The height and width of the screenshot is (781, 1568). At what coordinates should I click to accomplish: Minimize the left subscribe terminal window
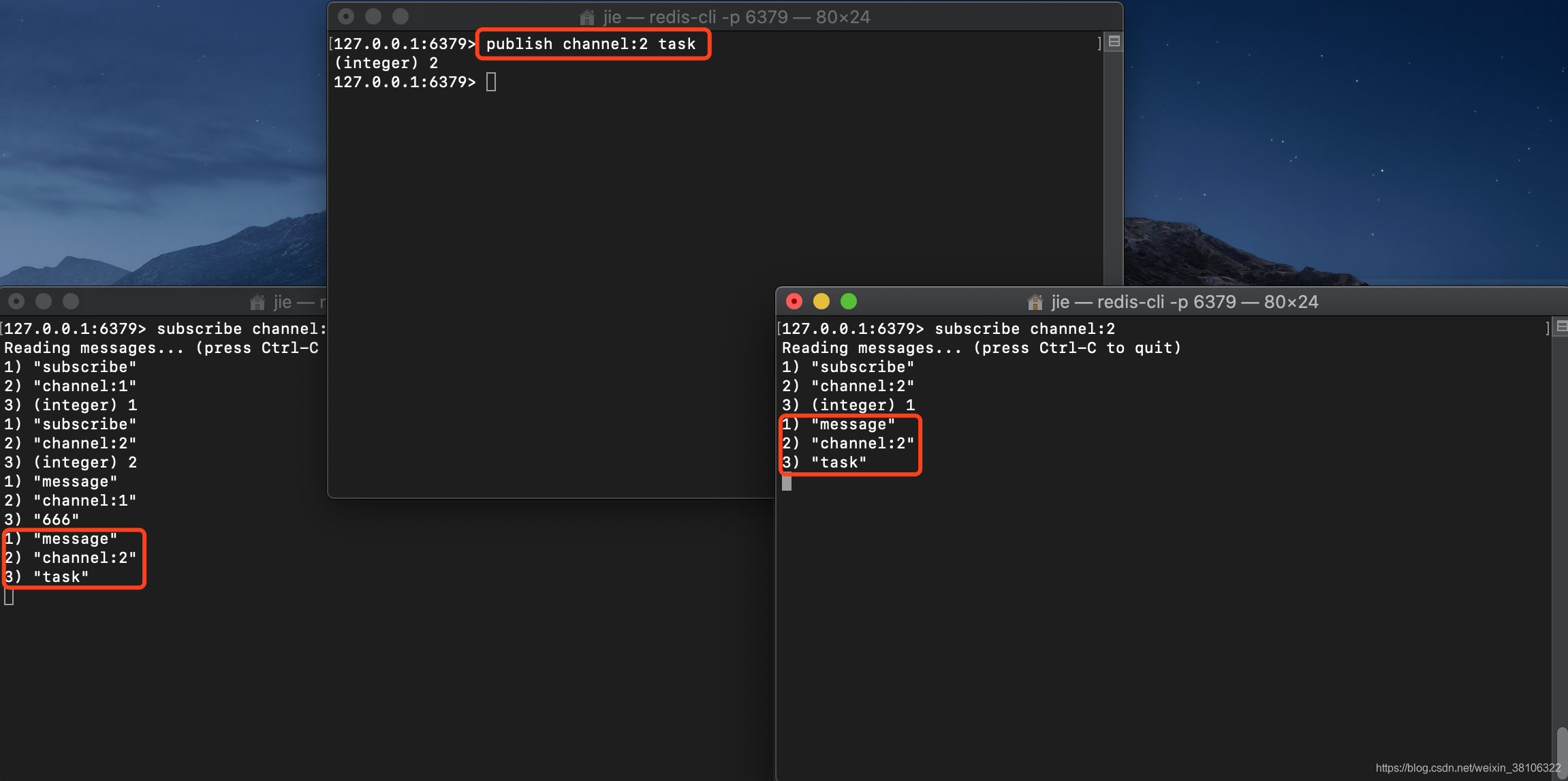pyautogui.click(x=44, y=301)
